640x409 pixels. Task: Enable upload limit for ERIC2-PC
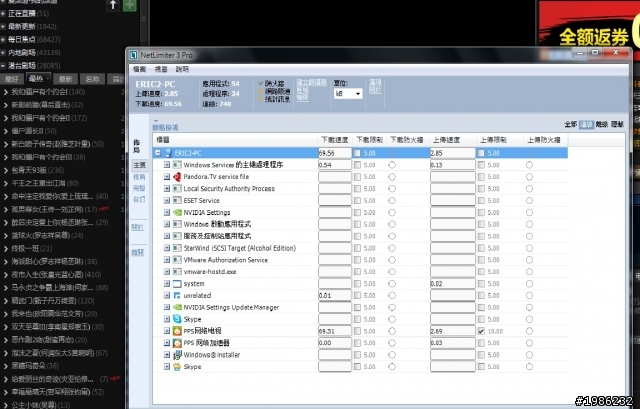481,153
